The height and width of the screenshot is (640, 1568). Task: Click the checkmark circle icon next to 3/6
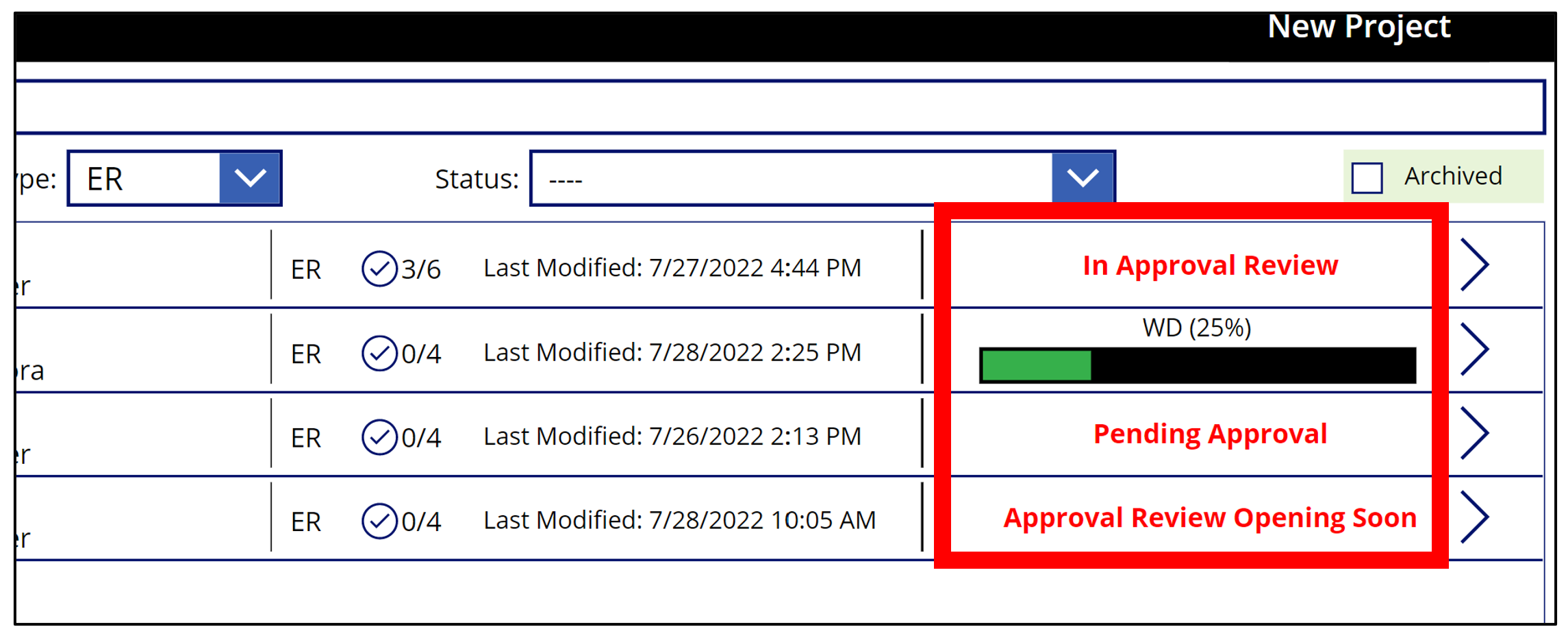tap(379, 269)
